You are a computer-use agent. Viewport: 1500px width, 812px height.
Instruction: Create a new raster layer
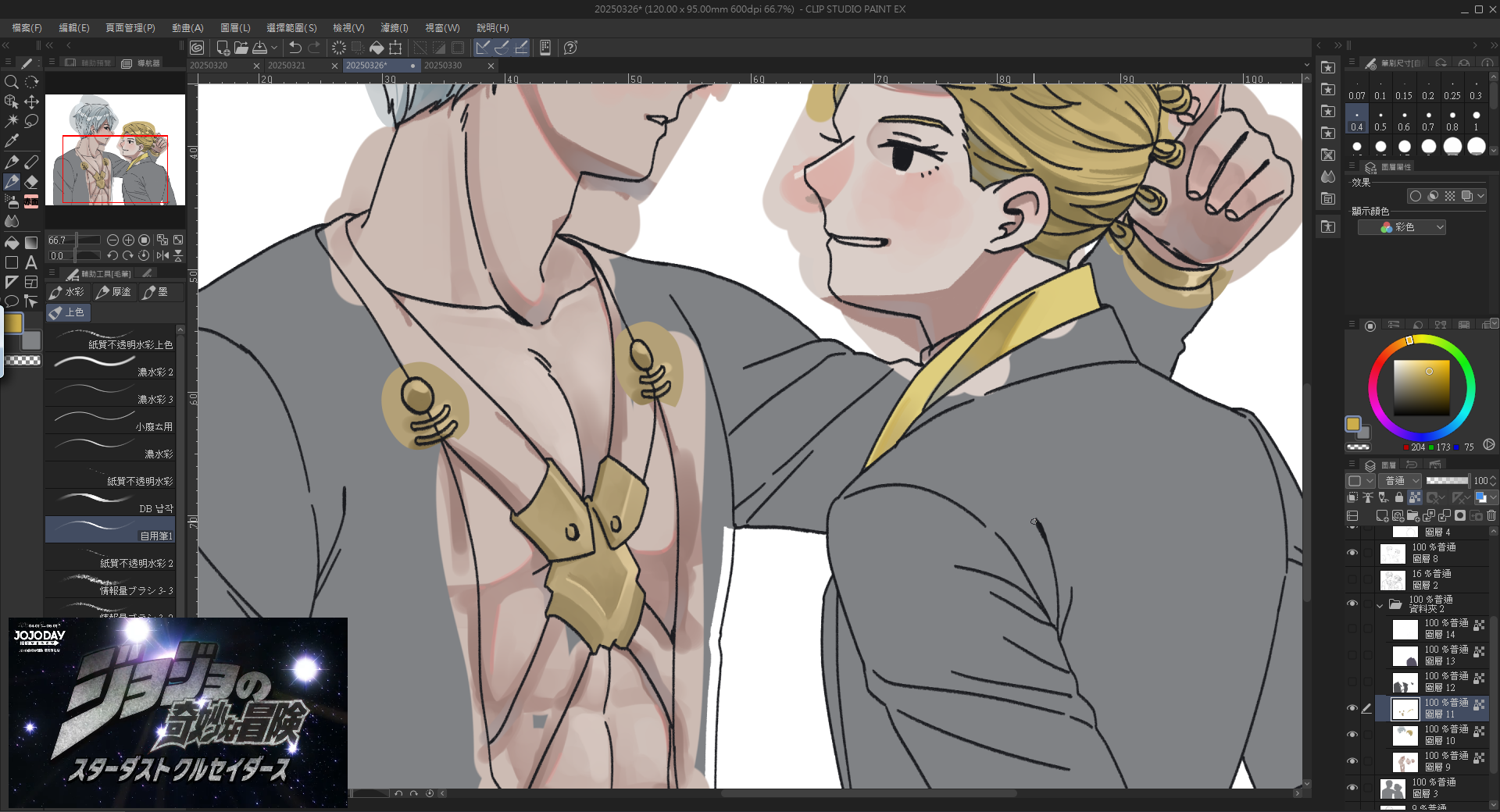(x=1381, y=515)
